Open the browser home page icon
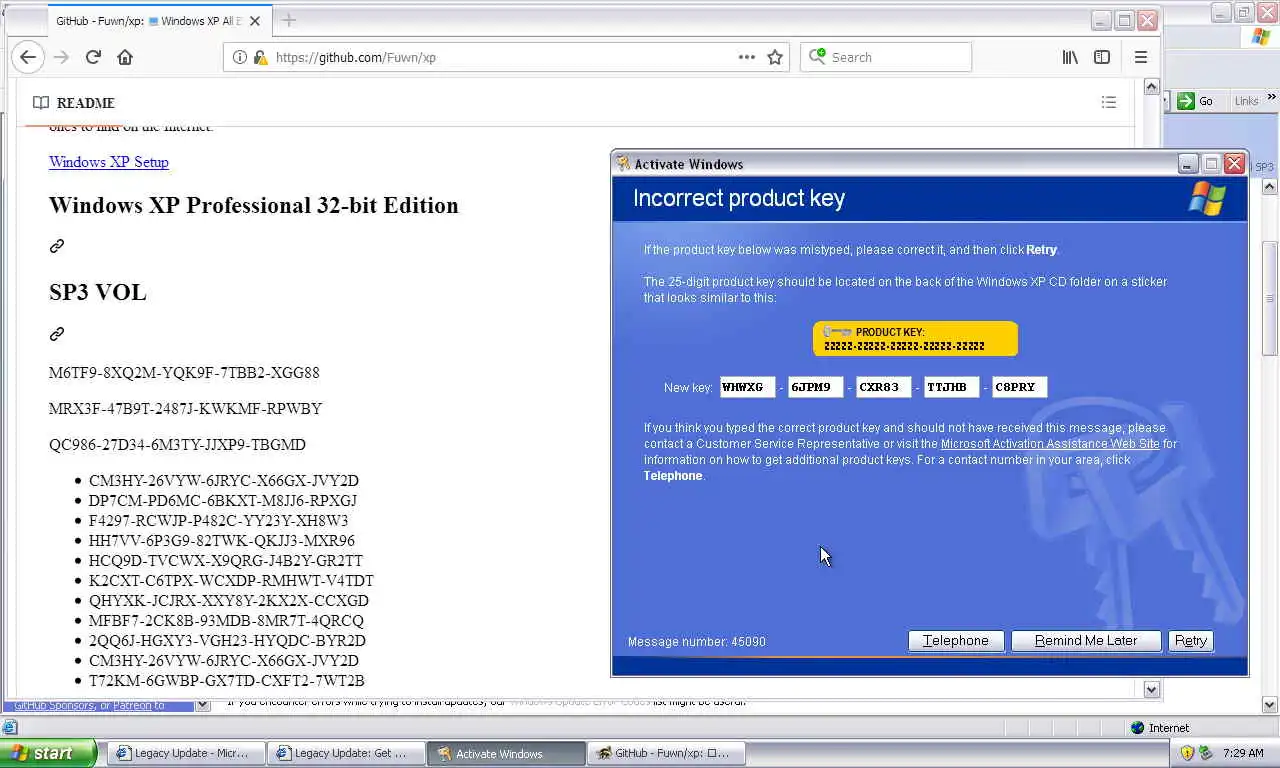Screen dimensions: 1280x768 (x=125, y=57)
